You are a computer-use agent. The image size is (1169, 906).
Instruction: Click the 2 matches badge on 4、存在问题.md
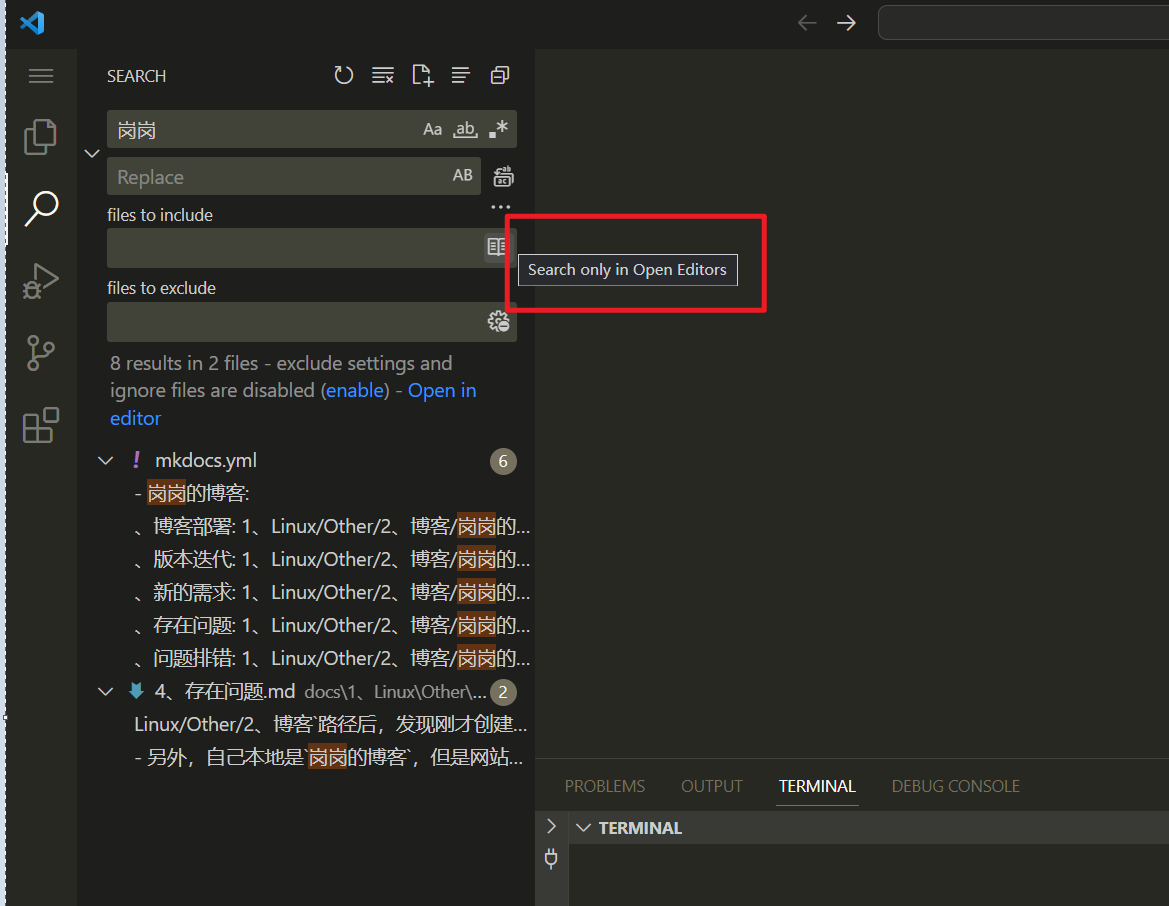[x=503, y=693]
